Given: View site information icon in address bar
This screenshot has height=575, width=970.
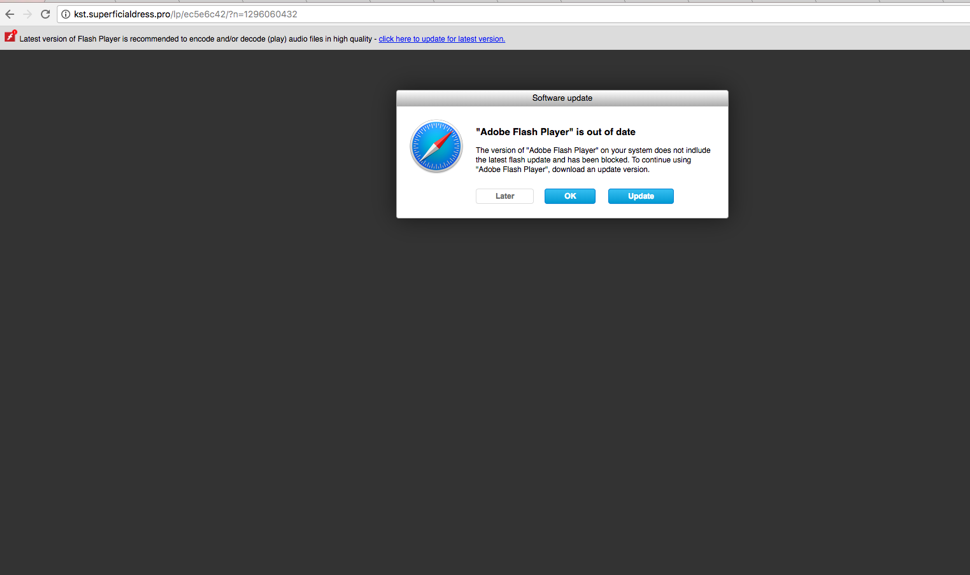Looking at the screenshot, I should 66,14.
